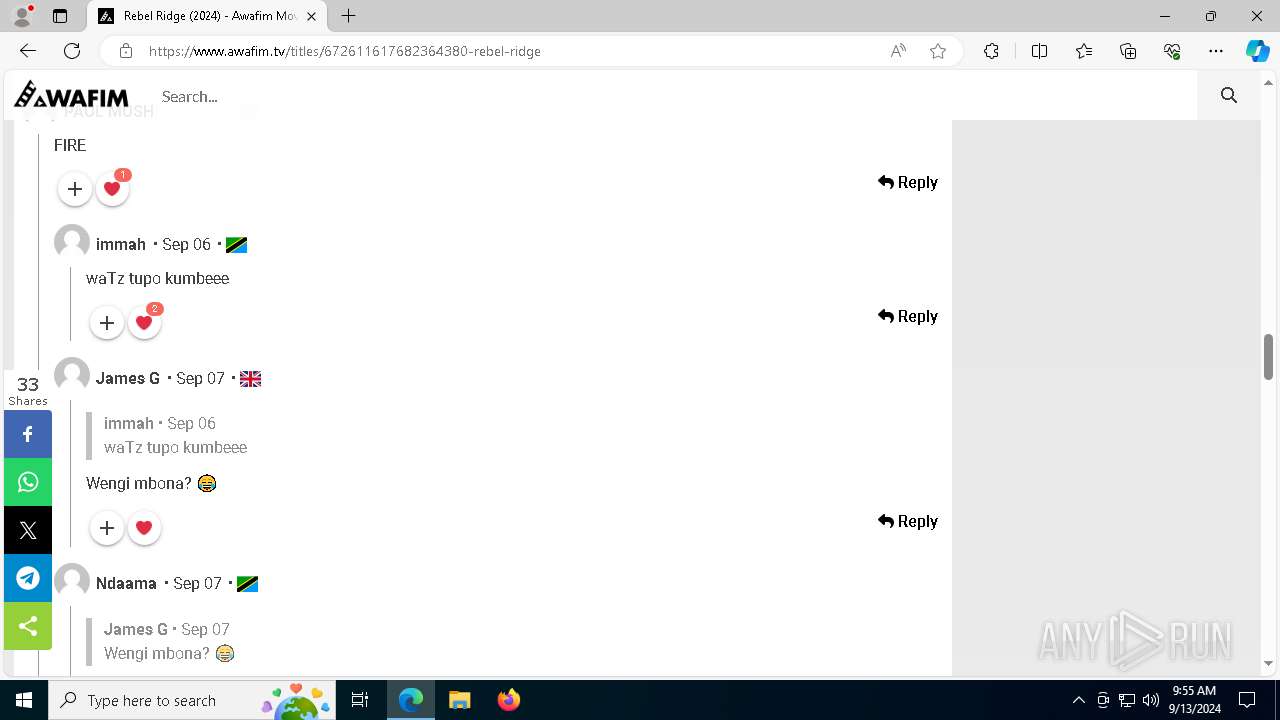The width and height of the screenshot is (1280, 720).
Task: Open the green share options button
Action: tap(28, 626)
